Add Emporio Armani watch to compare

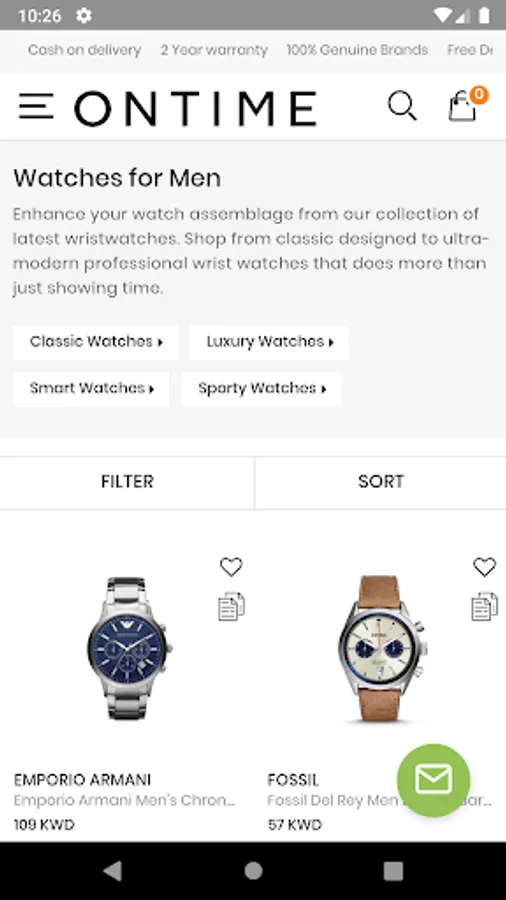231,606
